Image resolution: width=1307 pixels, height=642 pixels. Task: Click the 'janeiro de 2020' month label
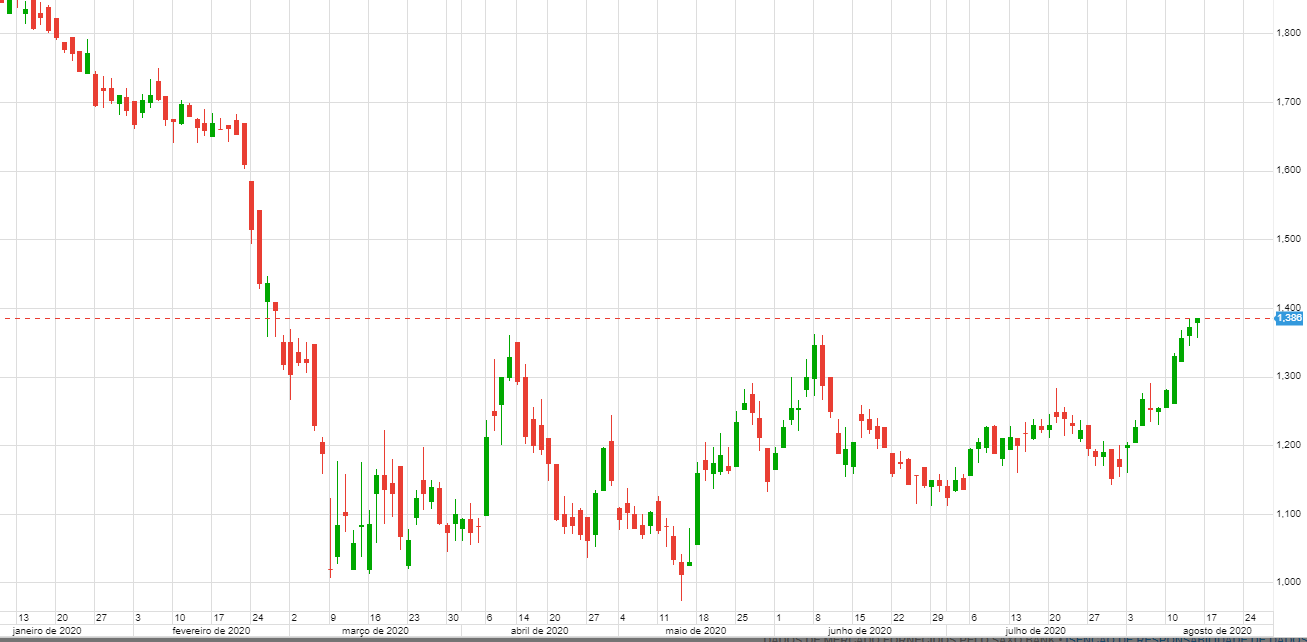(47, 631)
